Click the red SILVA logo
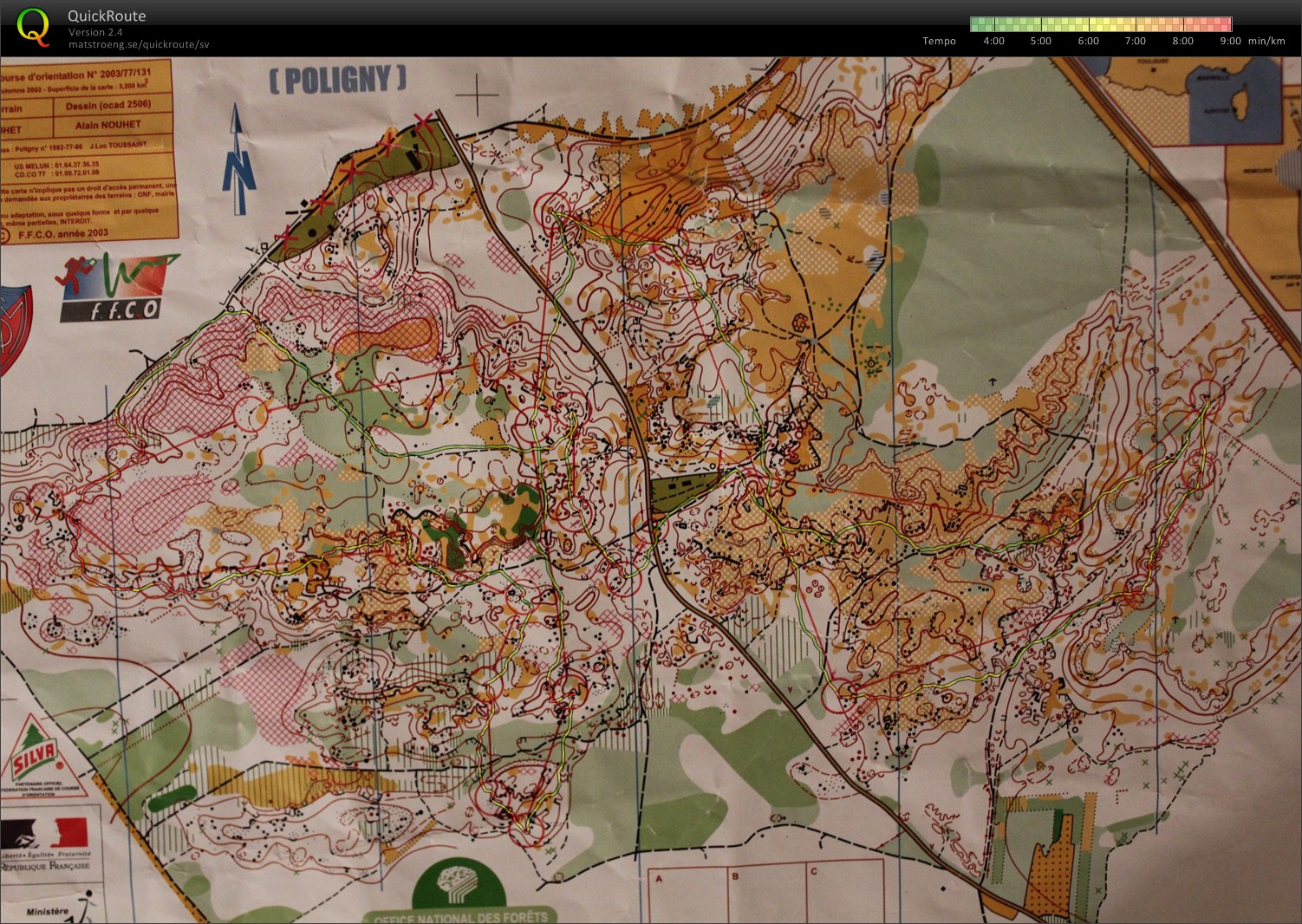Image resolution: width=1302 pixels, height=924 pixels. [35, 760]
